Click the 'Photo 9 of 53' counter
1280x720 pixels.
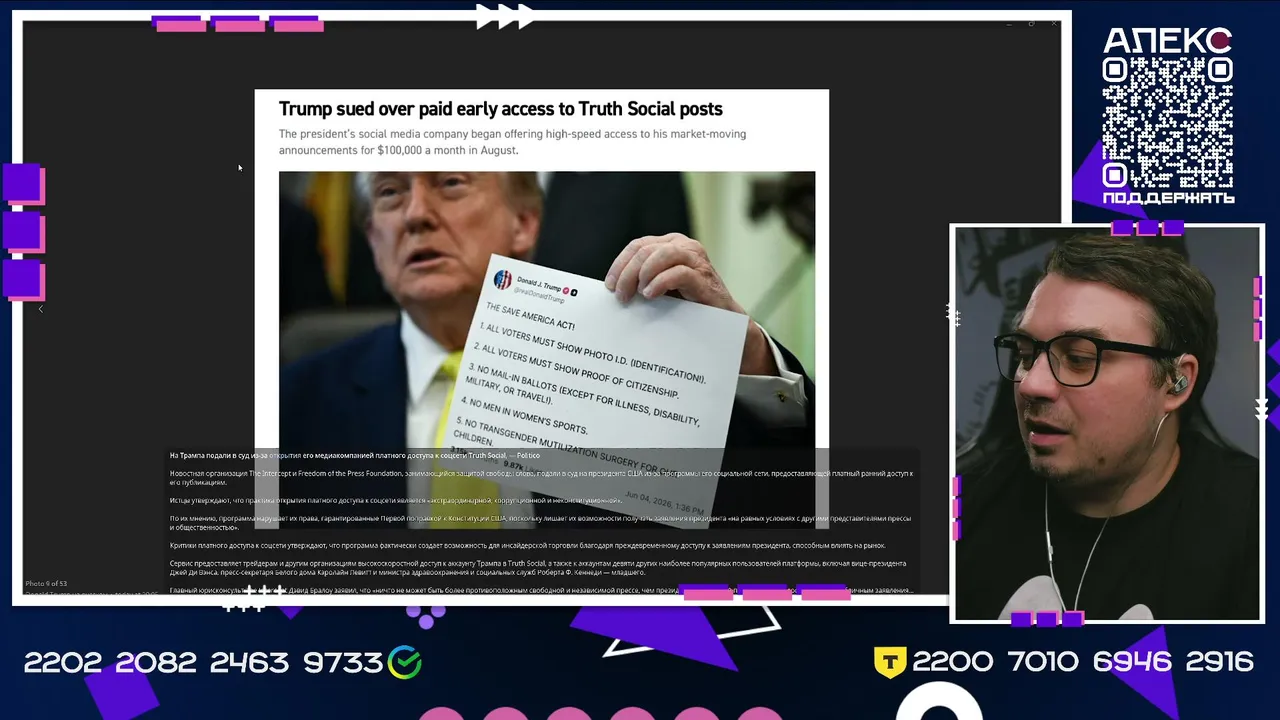(46, 583)
